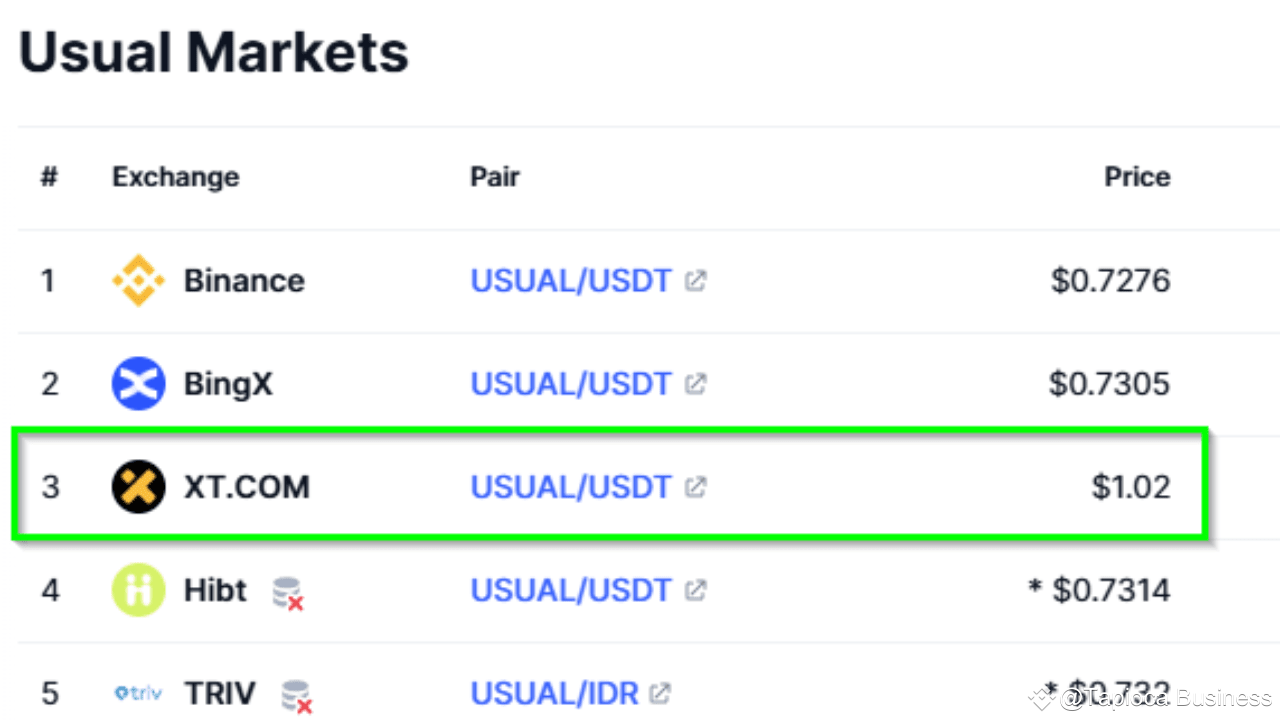Open external link icon for XT.COM pair

[x=695, y=487]
